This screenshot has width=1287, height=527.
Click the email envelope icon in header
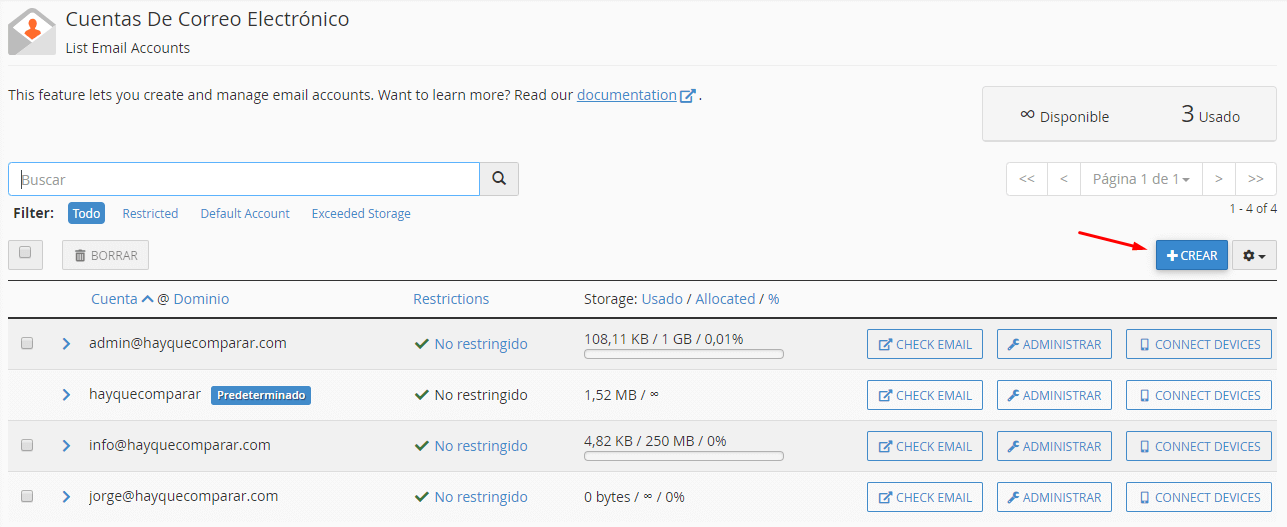[x=32, y=31]
